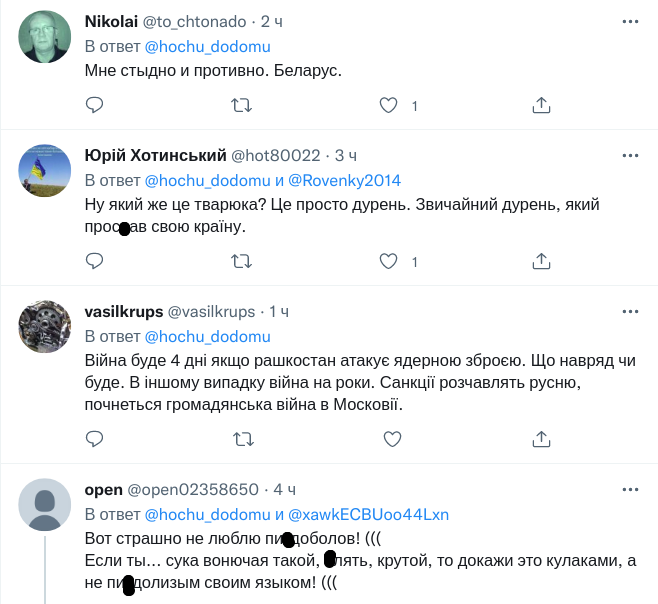The height and width of the screenshot is (604, 658).
Task: Open more options on vasilkrups' tweet
Action: point(630,312)
